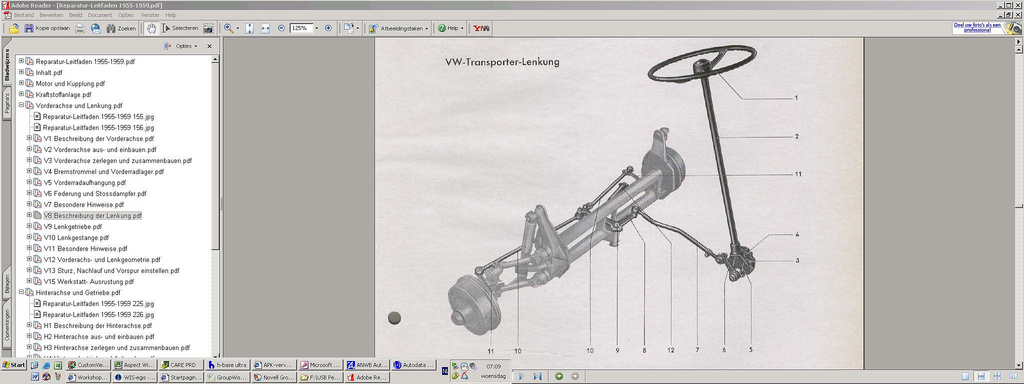Click the expand current bookmark icon

coord(168,46)
